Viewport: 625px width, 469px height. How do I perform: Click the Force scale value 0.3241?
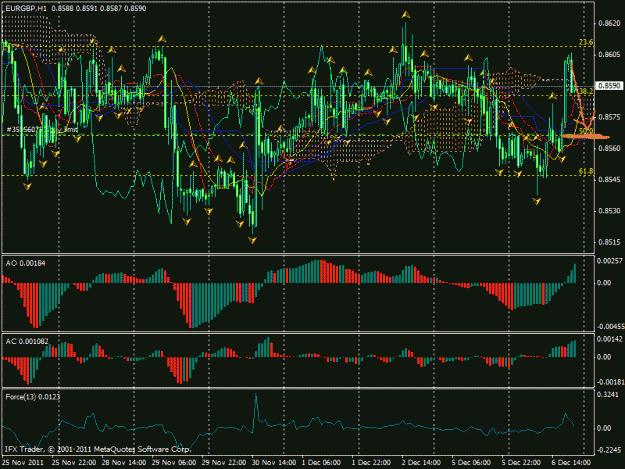click(609, 394)
